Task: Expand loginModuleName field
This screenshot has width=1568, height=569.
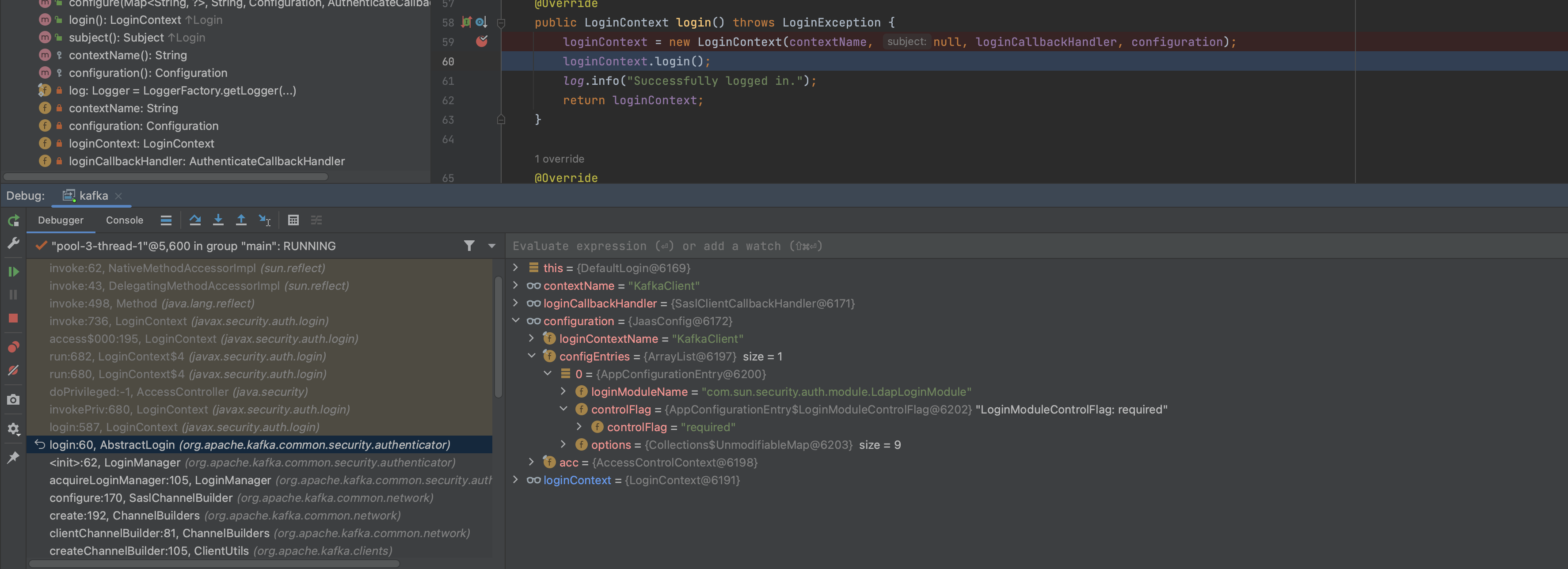Action: click(x=563, y=391)
